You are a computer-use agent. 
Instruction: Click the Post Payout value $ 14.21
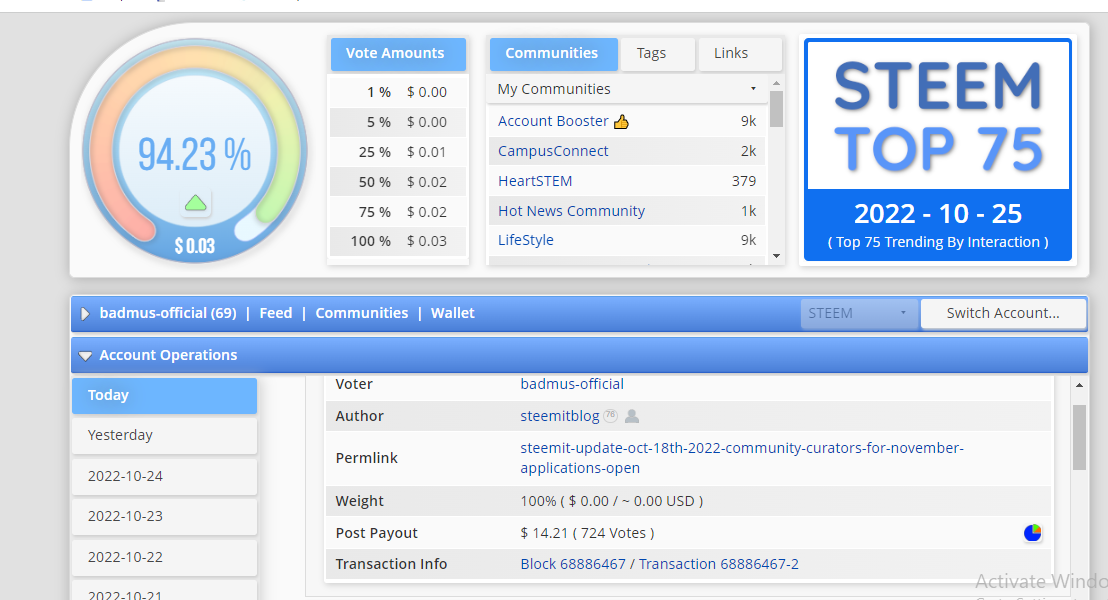587,533
